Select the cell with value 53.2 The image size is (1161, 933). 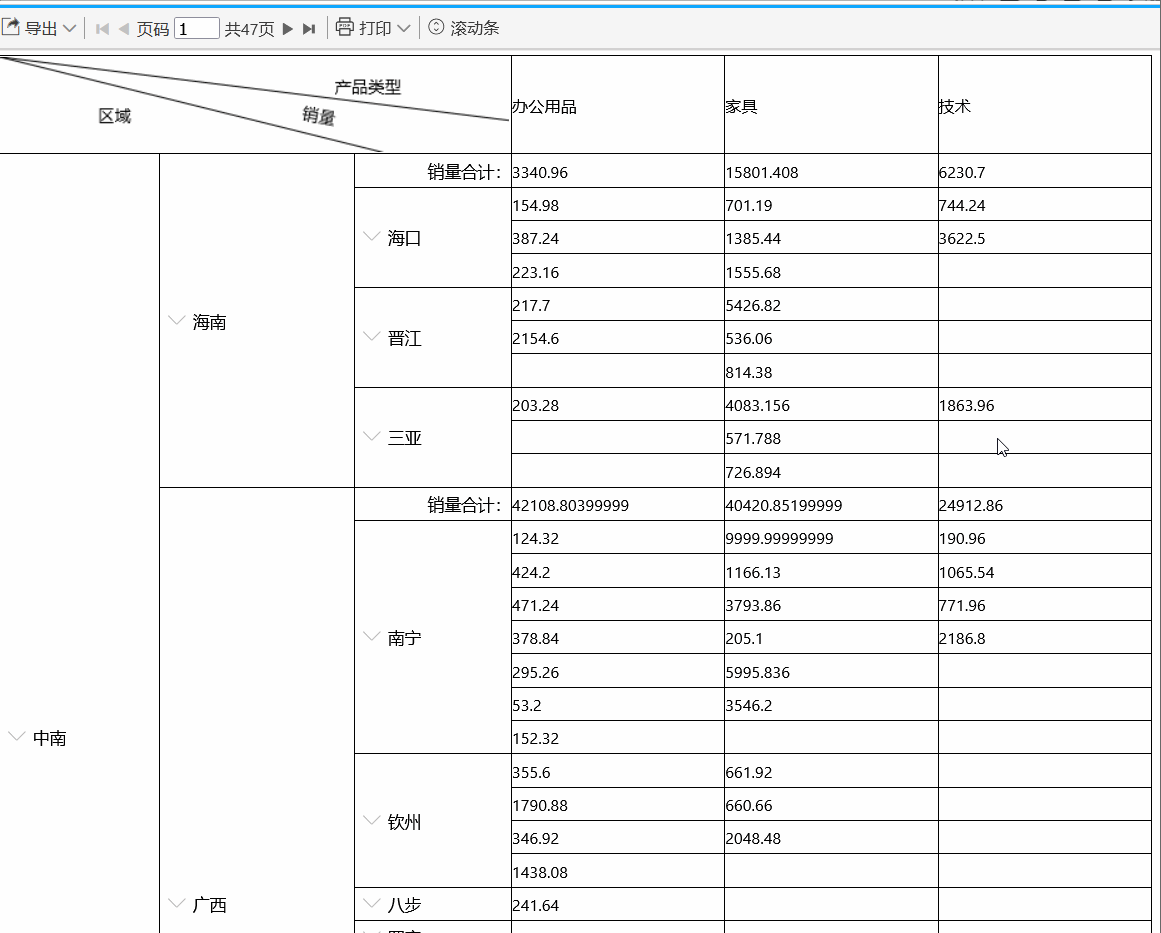pyautogui.click(x=618, y=705)
